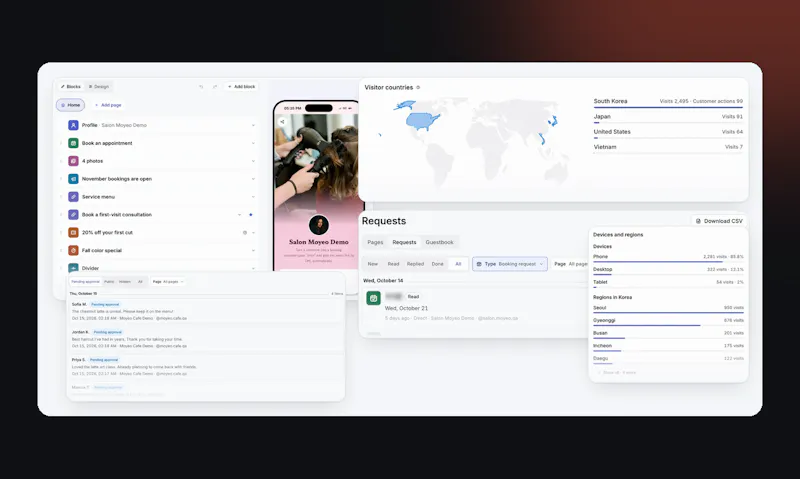Screen dimensions: 800x479
Task: Expand the 'Book an appointment' block
Action: [x=253, y=143]
